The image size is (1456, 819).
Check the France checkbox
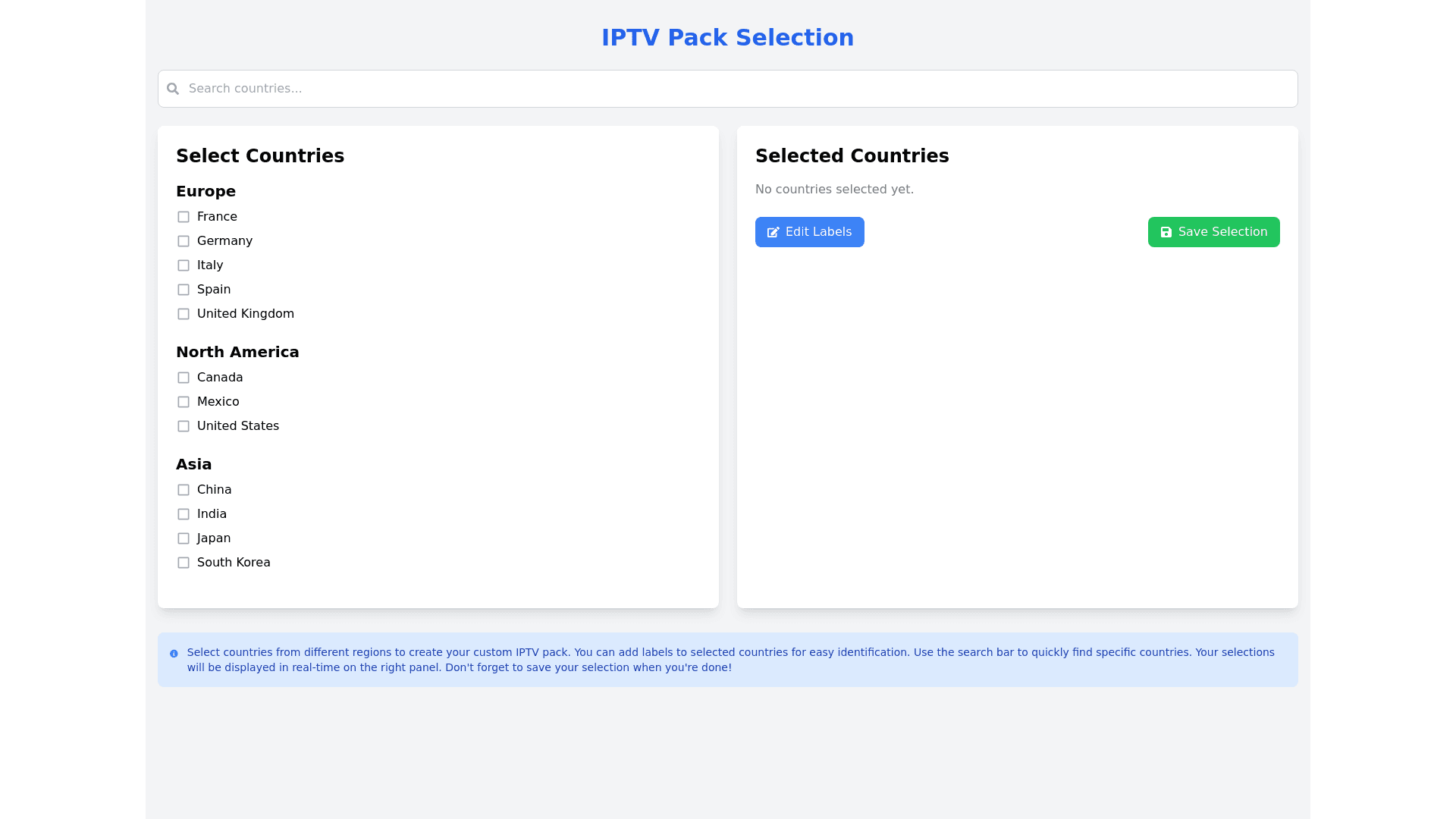184,217
